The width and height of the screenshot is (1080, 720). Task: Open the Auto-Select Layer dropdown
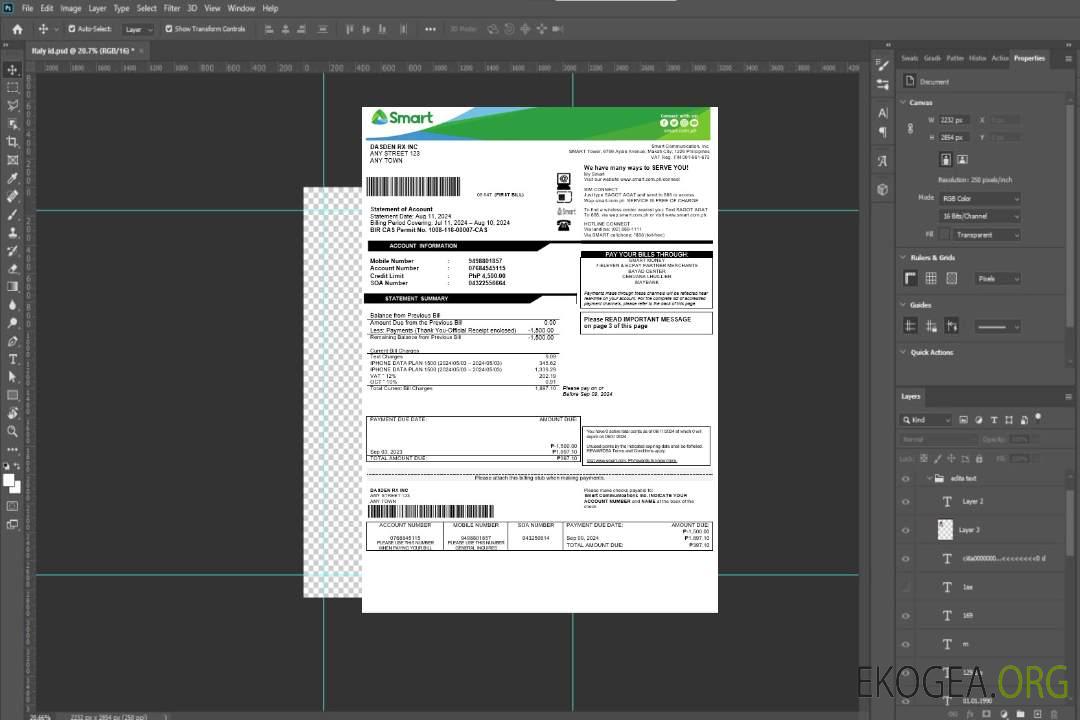(x=139, y=29)
